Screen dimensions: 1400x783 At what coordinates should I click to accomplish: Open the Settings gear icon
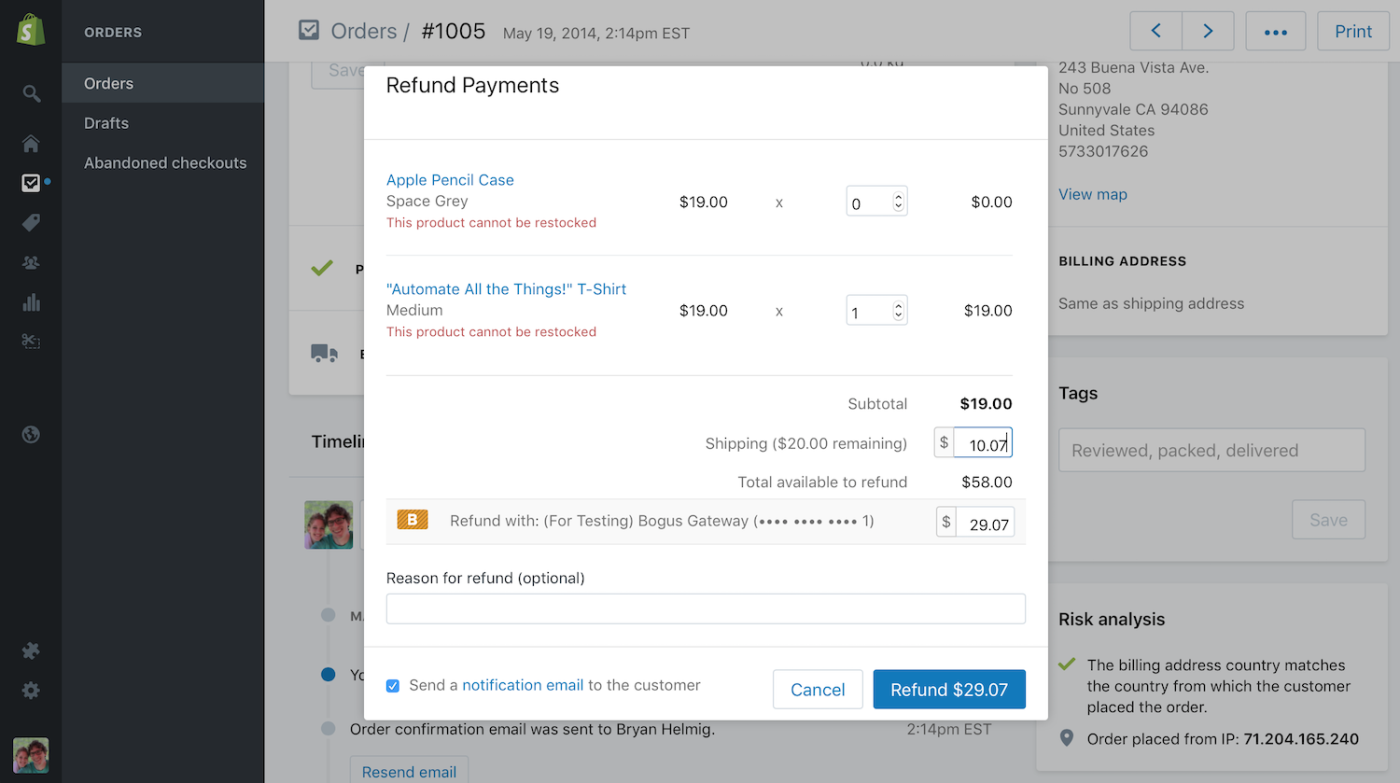(31, 691)
